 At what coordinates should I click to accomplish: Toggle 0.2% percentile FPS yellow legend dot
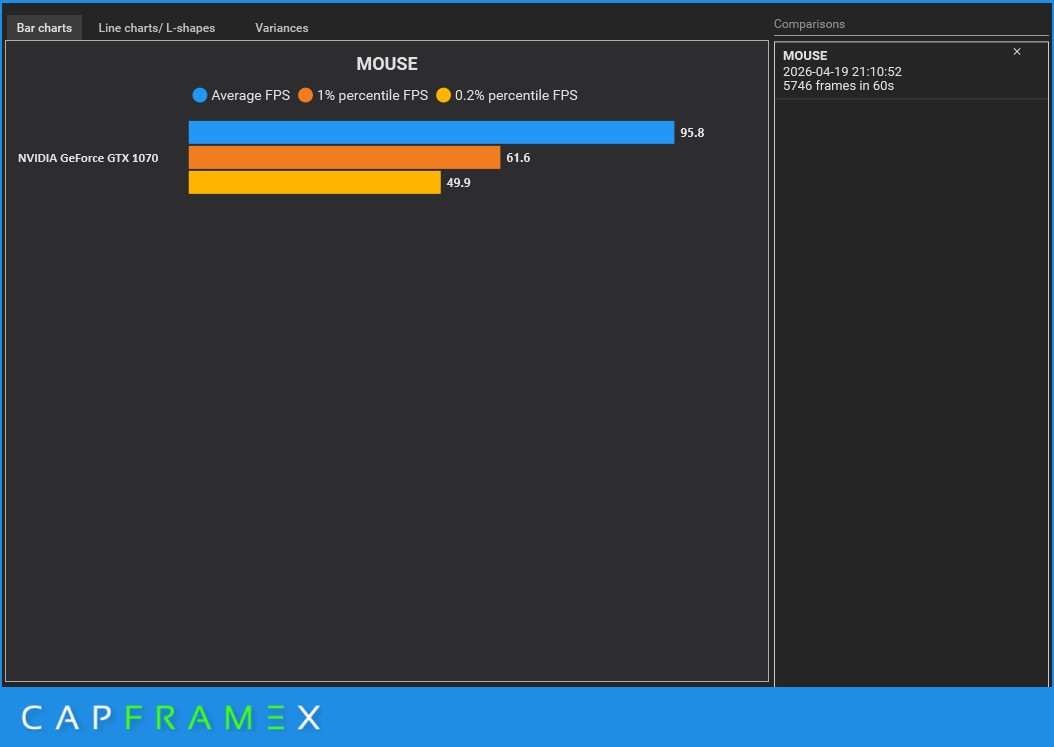pyautogui.click(x=444, y=95)
